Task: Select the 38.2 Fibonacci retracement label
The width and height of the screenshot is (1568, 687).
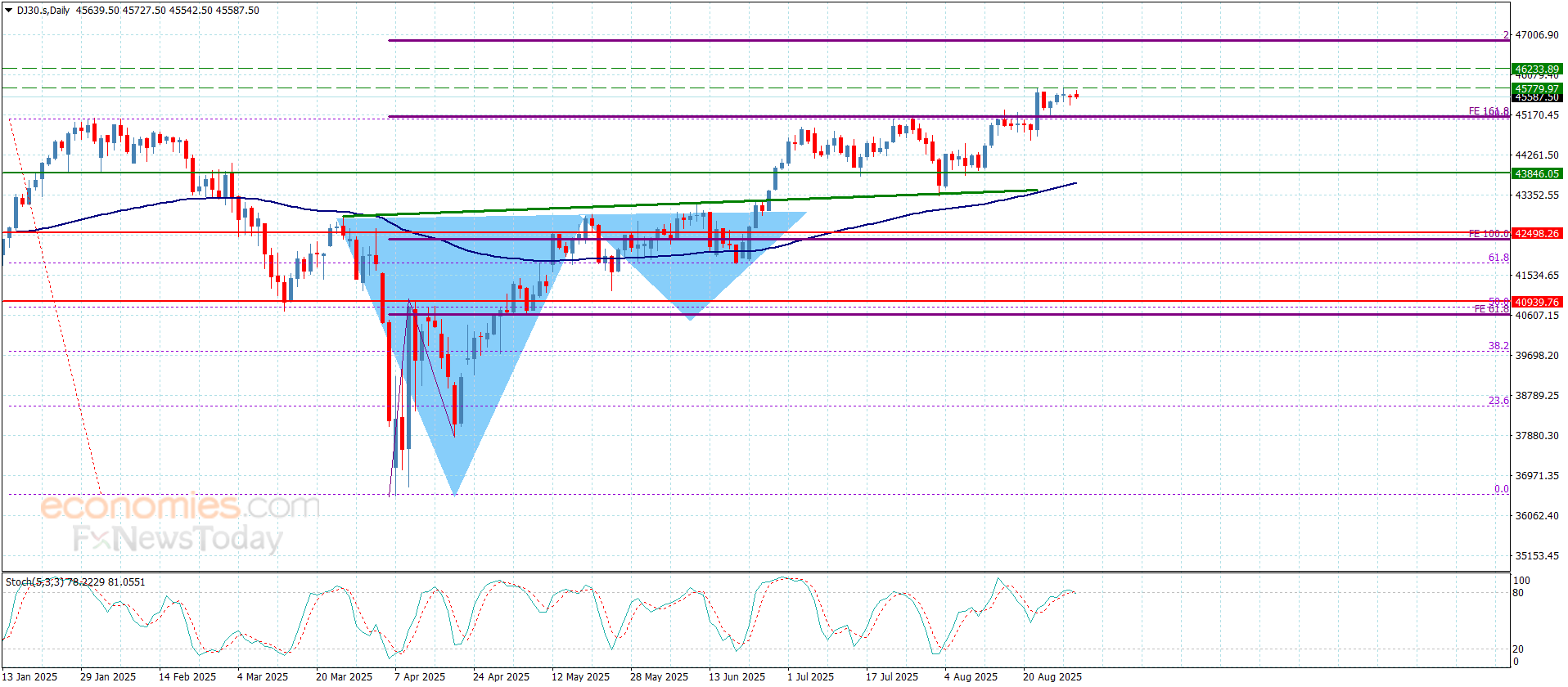Action: pos(1498,346)
